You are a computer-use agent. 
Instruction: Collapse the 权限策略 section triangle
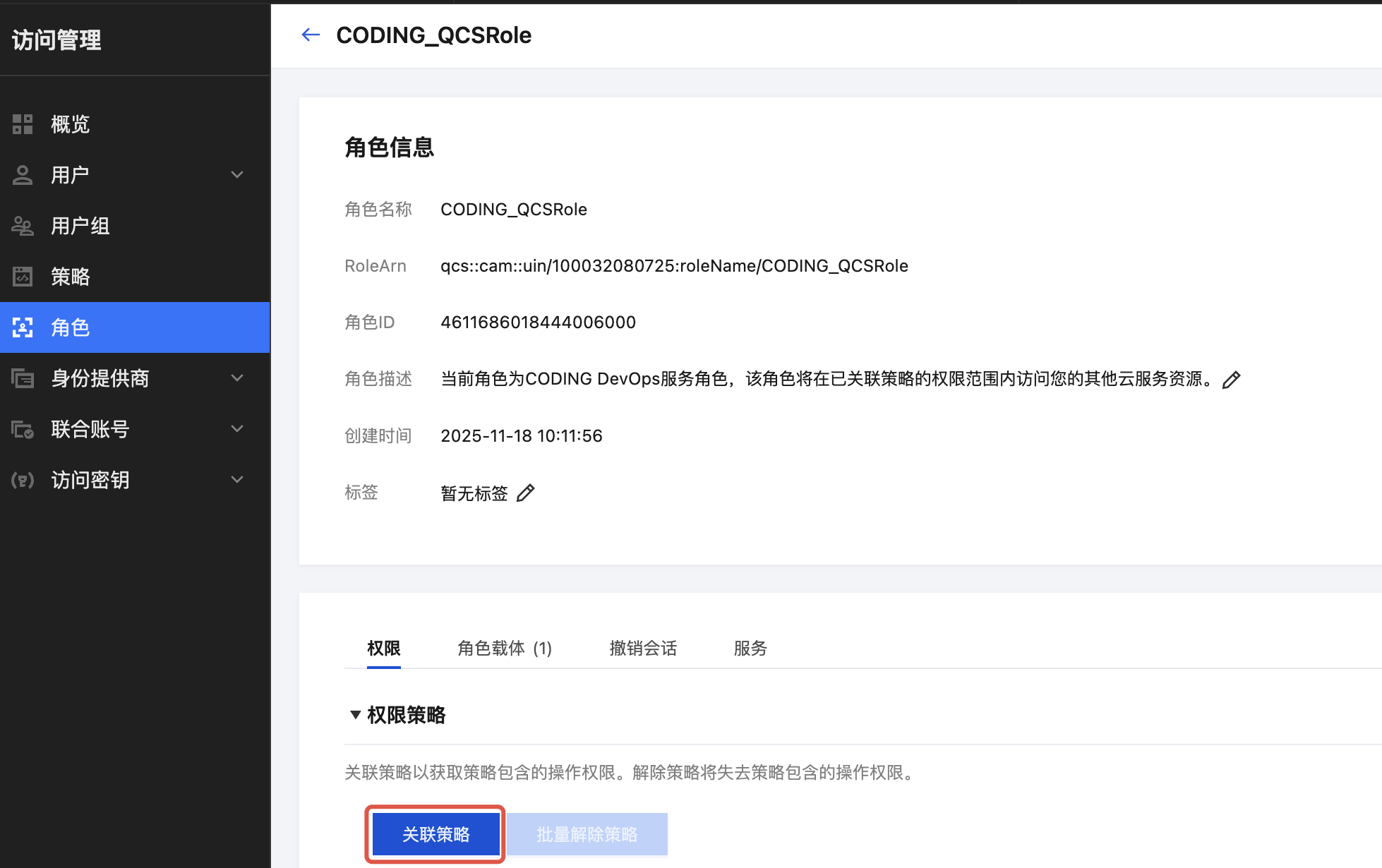coord(356,715)
